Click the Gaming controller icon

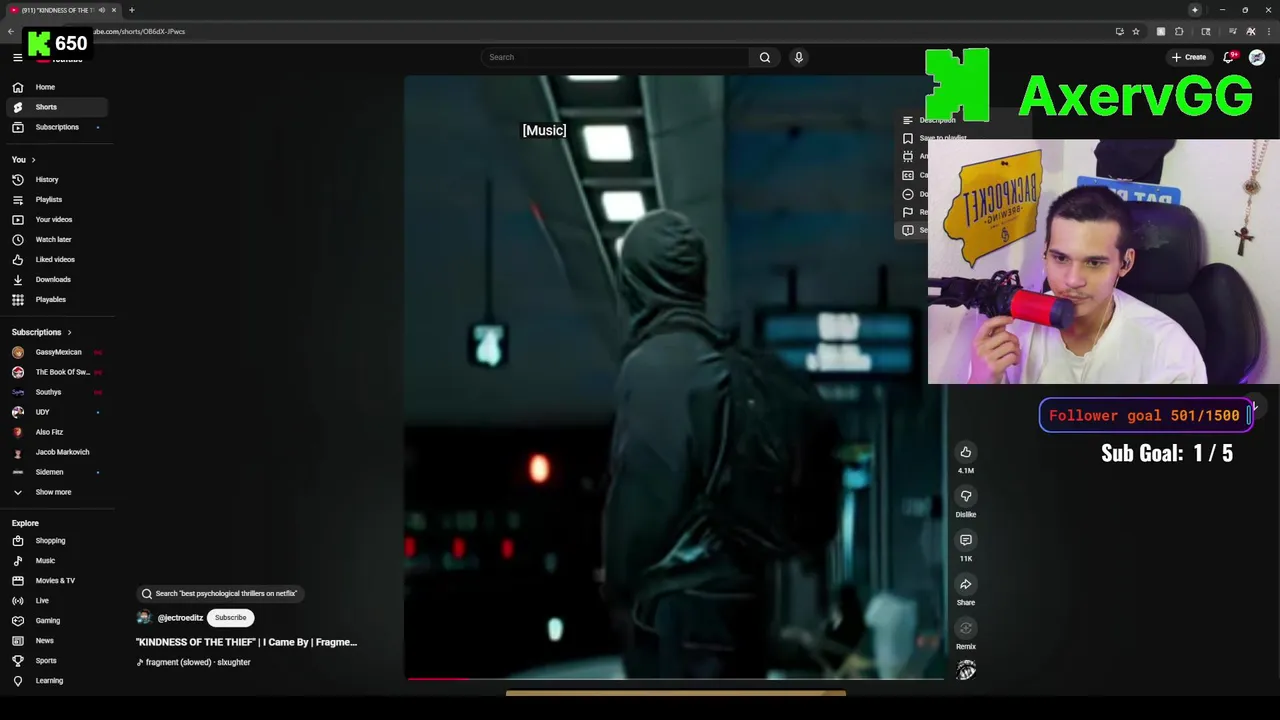click(x=18, y=621)
